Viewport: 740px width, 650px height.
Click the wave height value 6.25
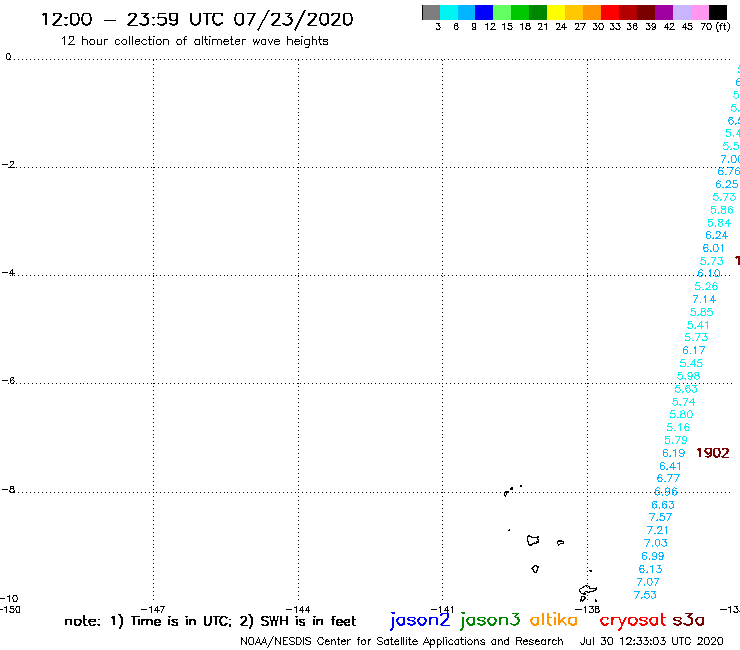(726, 185)
